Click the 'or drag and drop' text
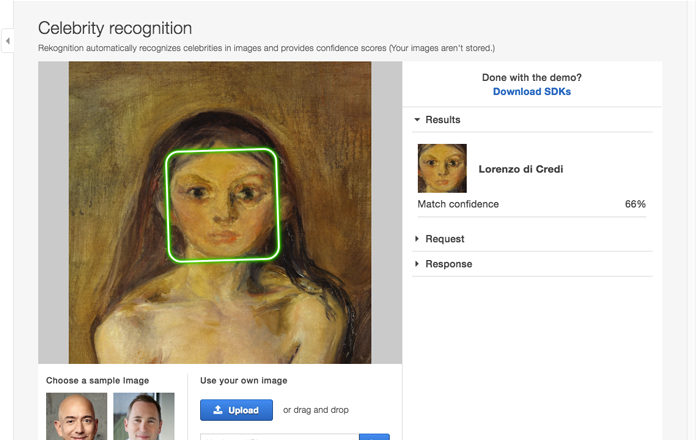696x440 pixels. click(x=316, y=410)
